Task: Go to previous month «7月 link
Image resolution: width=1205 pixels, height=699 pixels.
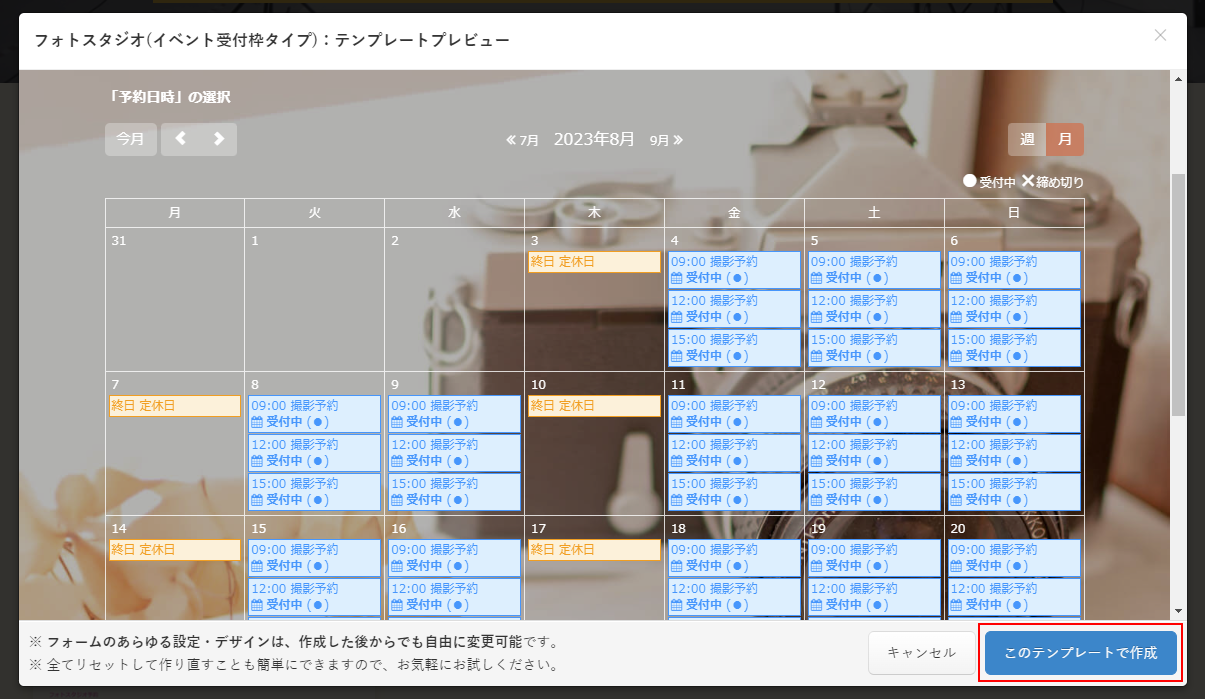Action: (x=523, y=140)
